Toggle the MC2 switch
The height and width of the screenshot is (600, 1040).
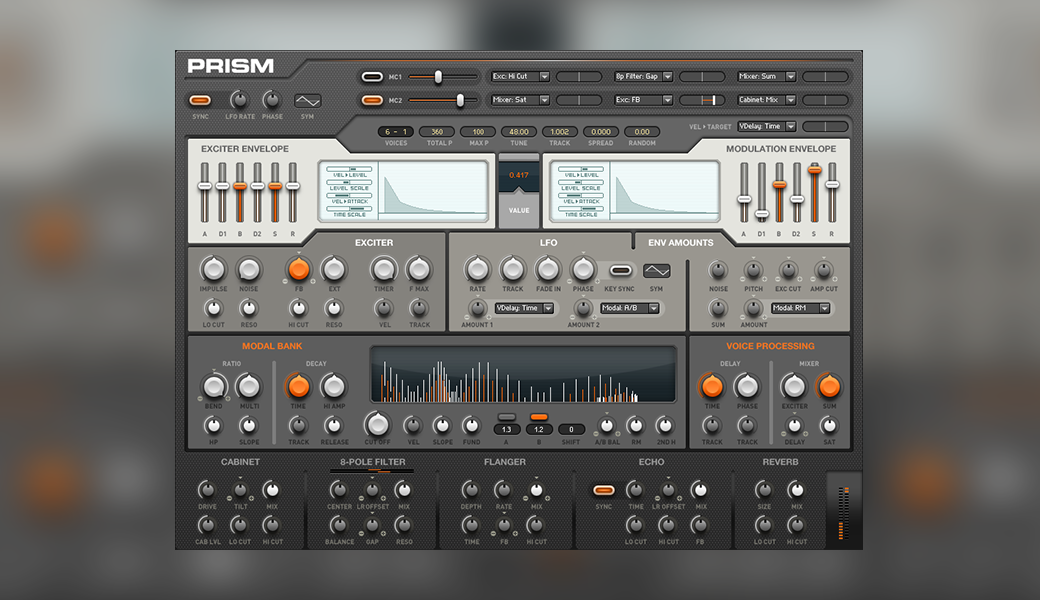(x=372, y=101)
